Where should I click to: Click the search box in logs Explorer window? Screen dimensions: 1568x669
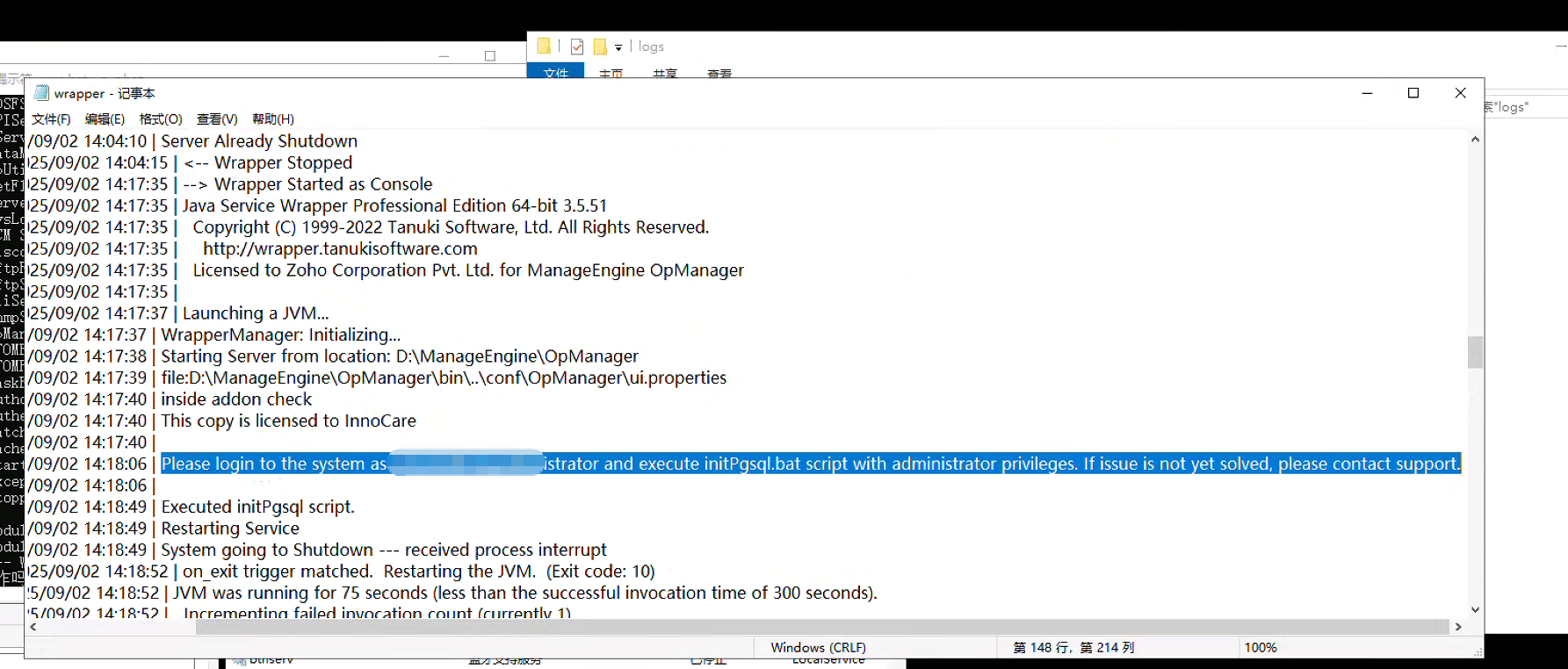[x=1525, y=106]
